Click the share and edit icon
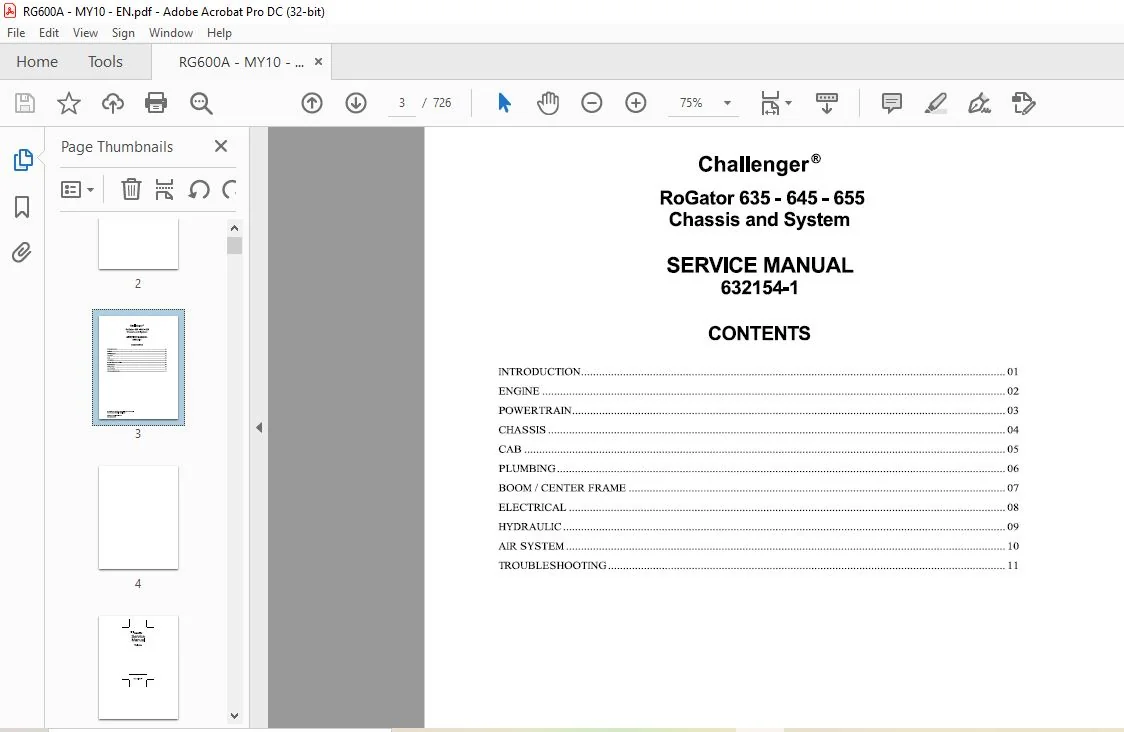Screen dimensions: 1124x732 [x=1024, y=103]
